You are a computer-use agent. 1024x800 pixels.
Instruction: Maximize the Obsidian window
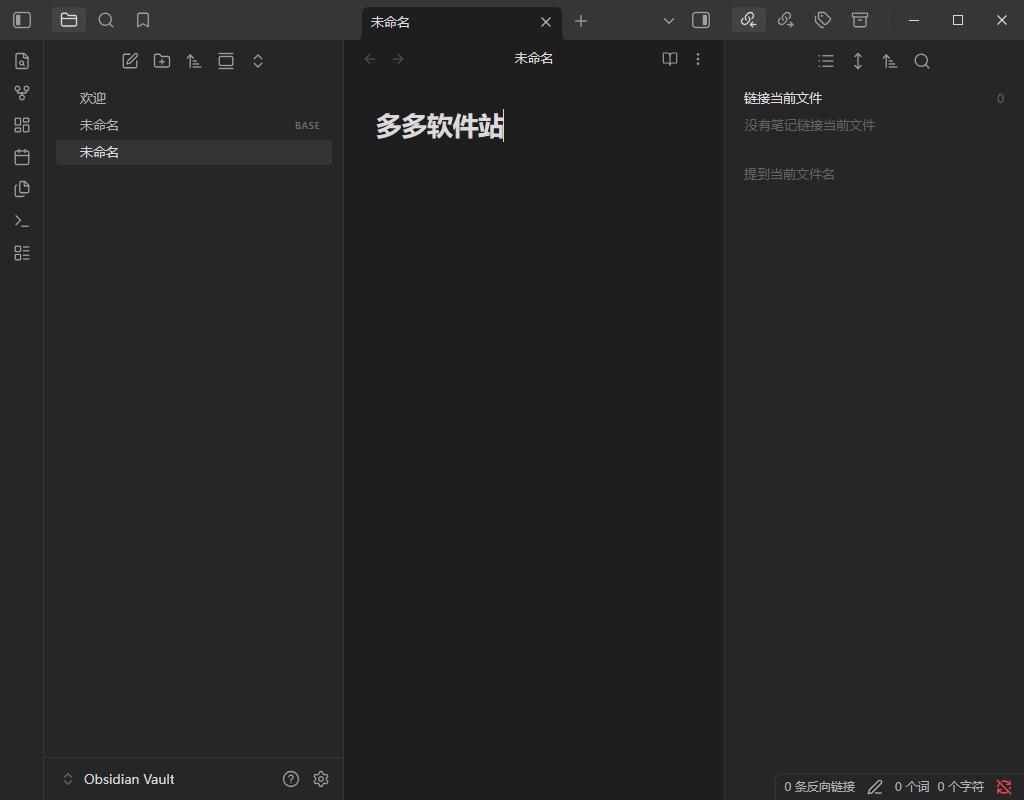958,20
